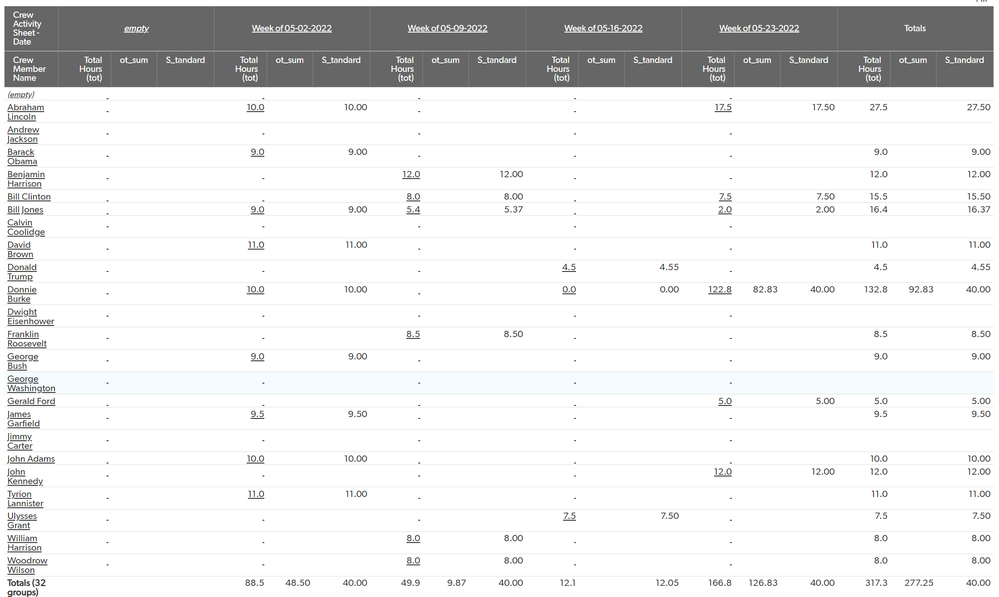999x597 pixels.
Task: Open George Washington crew member link
Action: click(31, 384)
